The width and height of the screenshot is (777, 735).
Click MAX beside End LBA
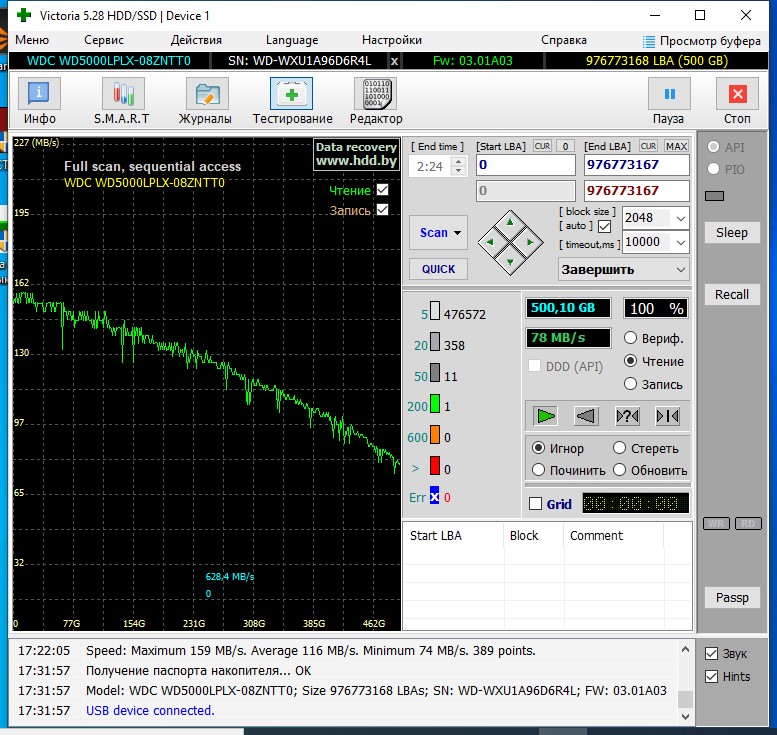click(x=676, y=146)
